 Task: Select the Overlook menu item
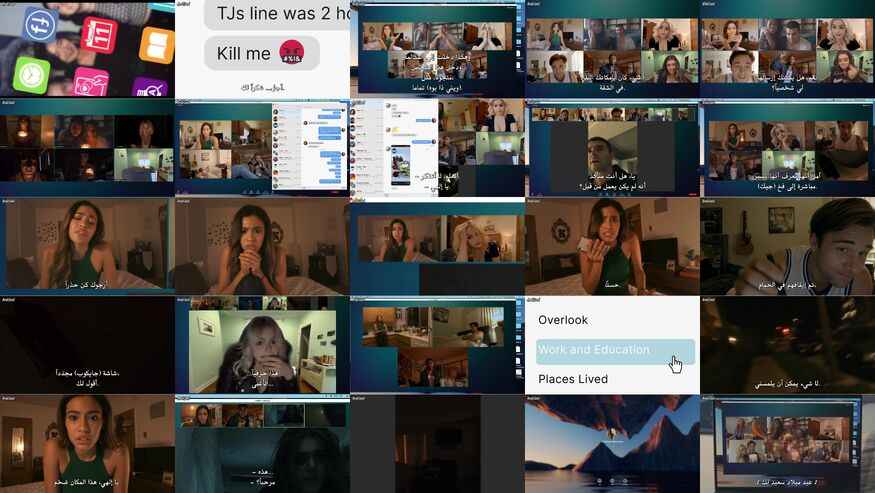(563, 320)
